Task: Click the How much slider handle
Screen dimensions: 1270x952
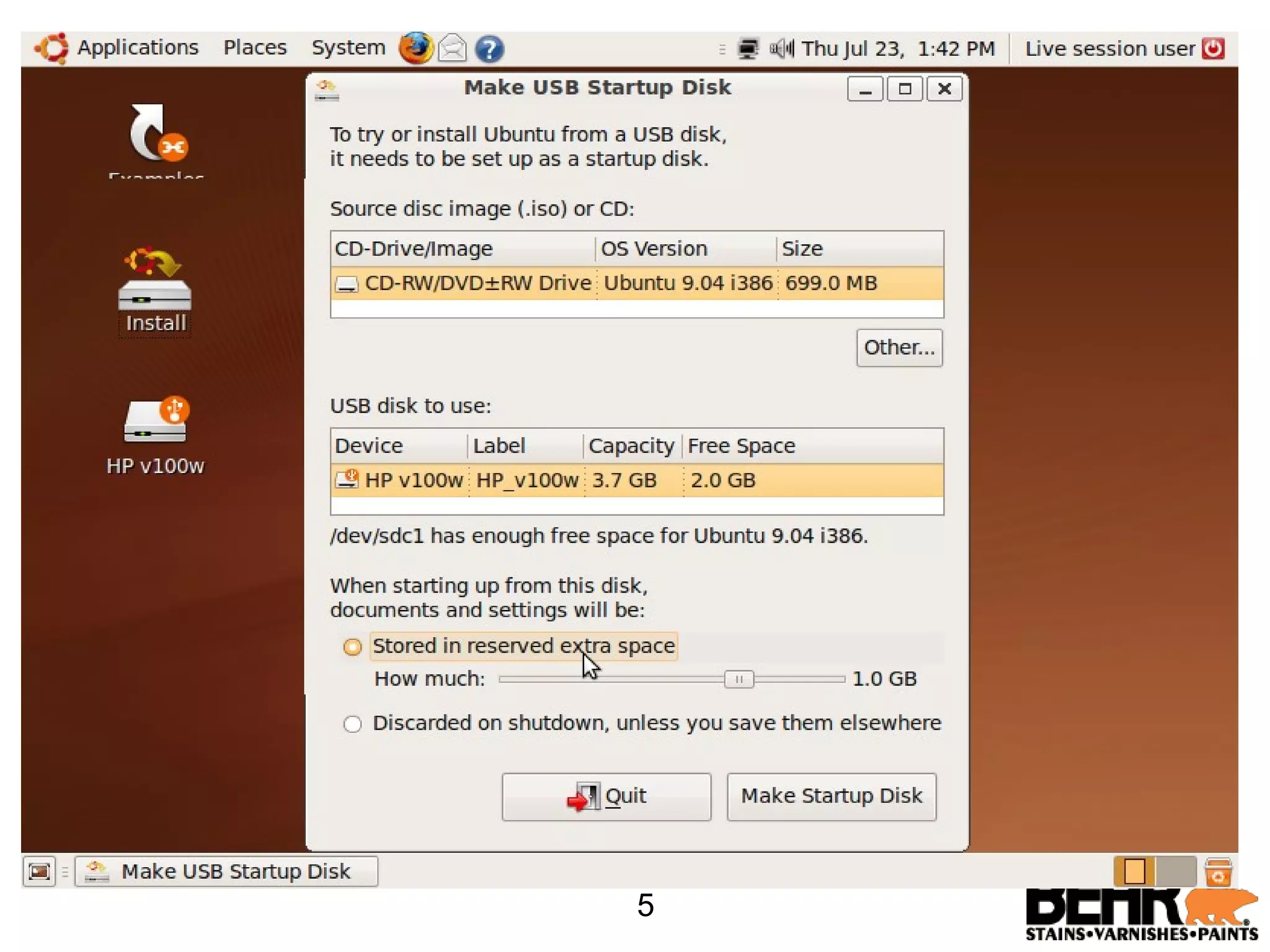Action: 739,680
